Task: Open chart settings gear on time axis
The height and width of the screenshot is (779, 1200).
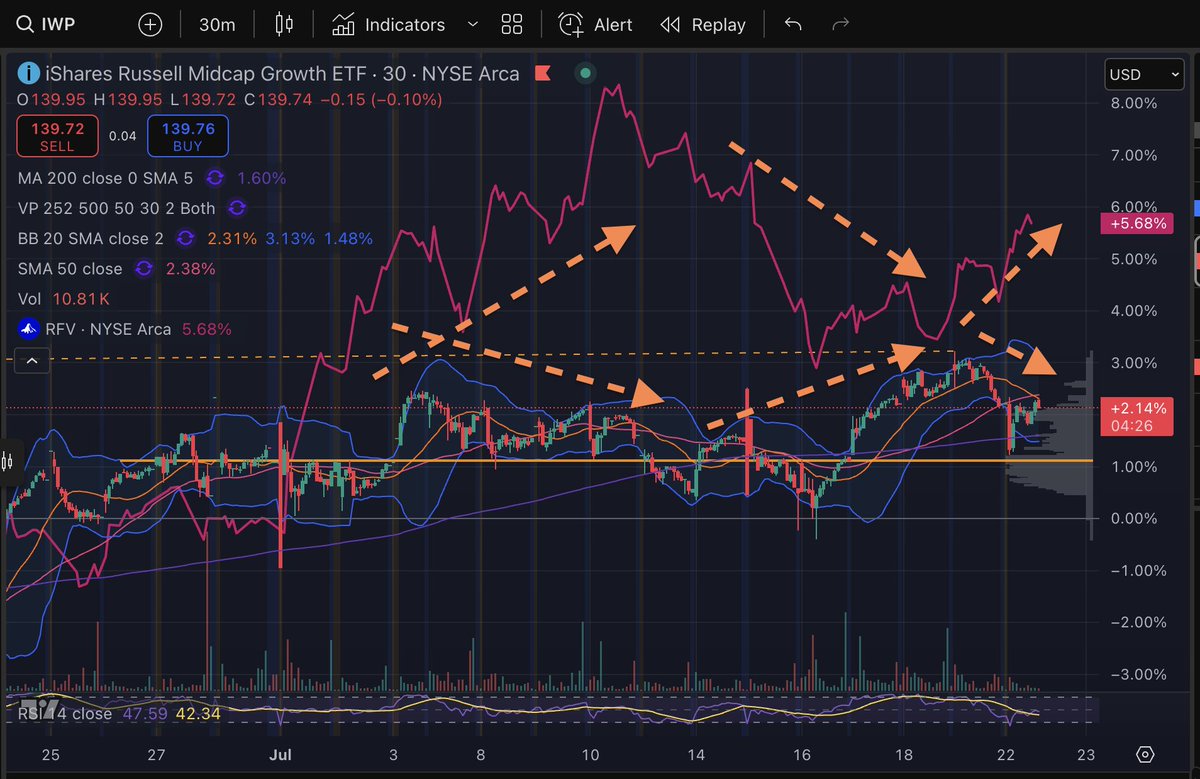Action: coord(1146,754)
